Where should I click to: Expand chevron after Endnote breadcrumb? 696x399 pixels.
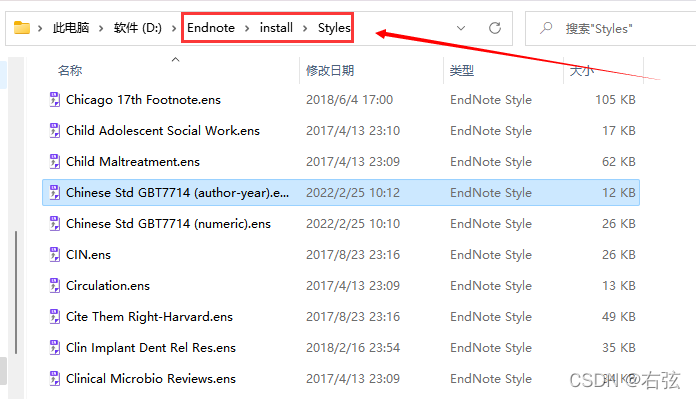(x=247, y=28)
